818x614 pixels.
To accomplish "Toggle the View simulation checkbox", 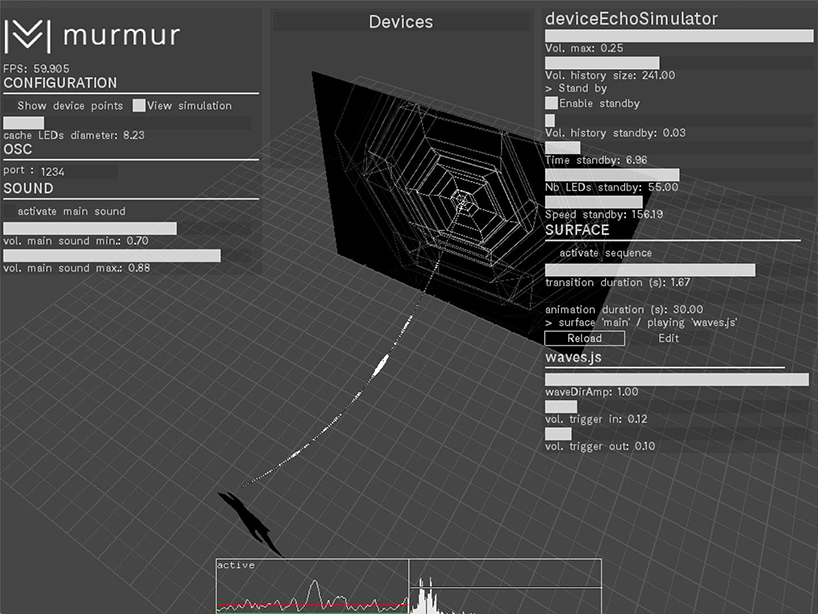I will (139, 105).
